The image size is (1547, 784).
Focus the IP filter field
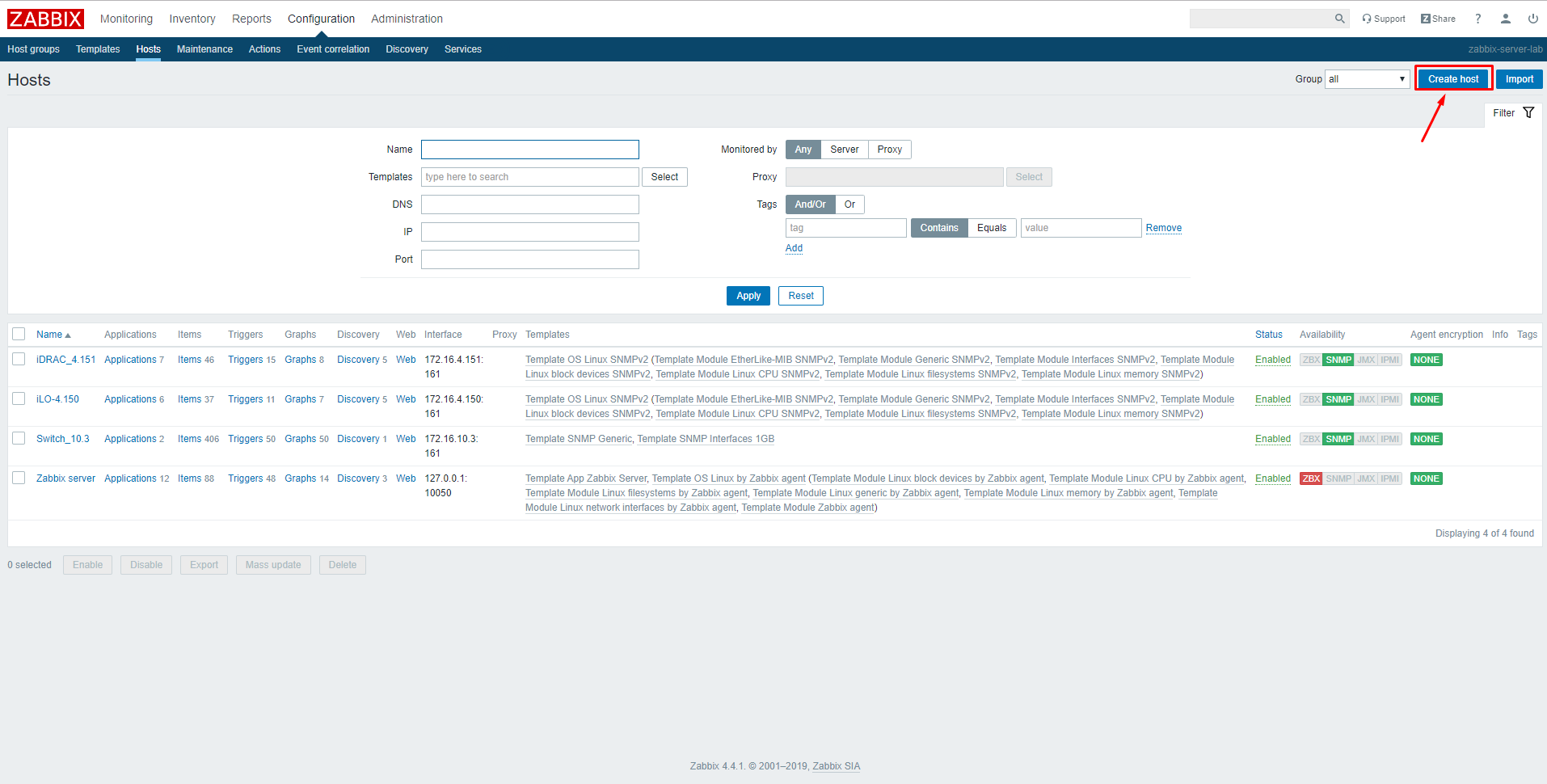(529, 232)
